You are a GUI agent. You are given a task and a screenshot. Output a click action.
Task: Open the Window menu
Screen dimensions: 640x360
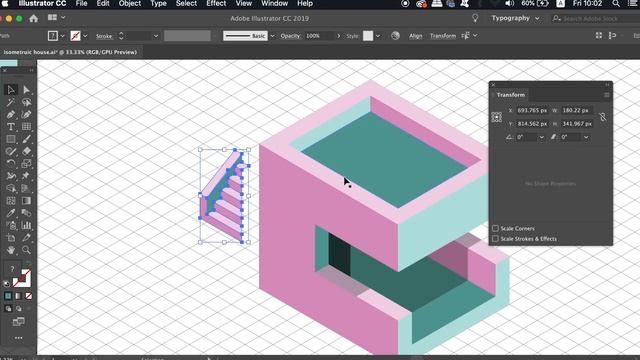point(274,4)
